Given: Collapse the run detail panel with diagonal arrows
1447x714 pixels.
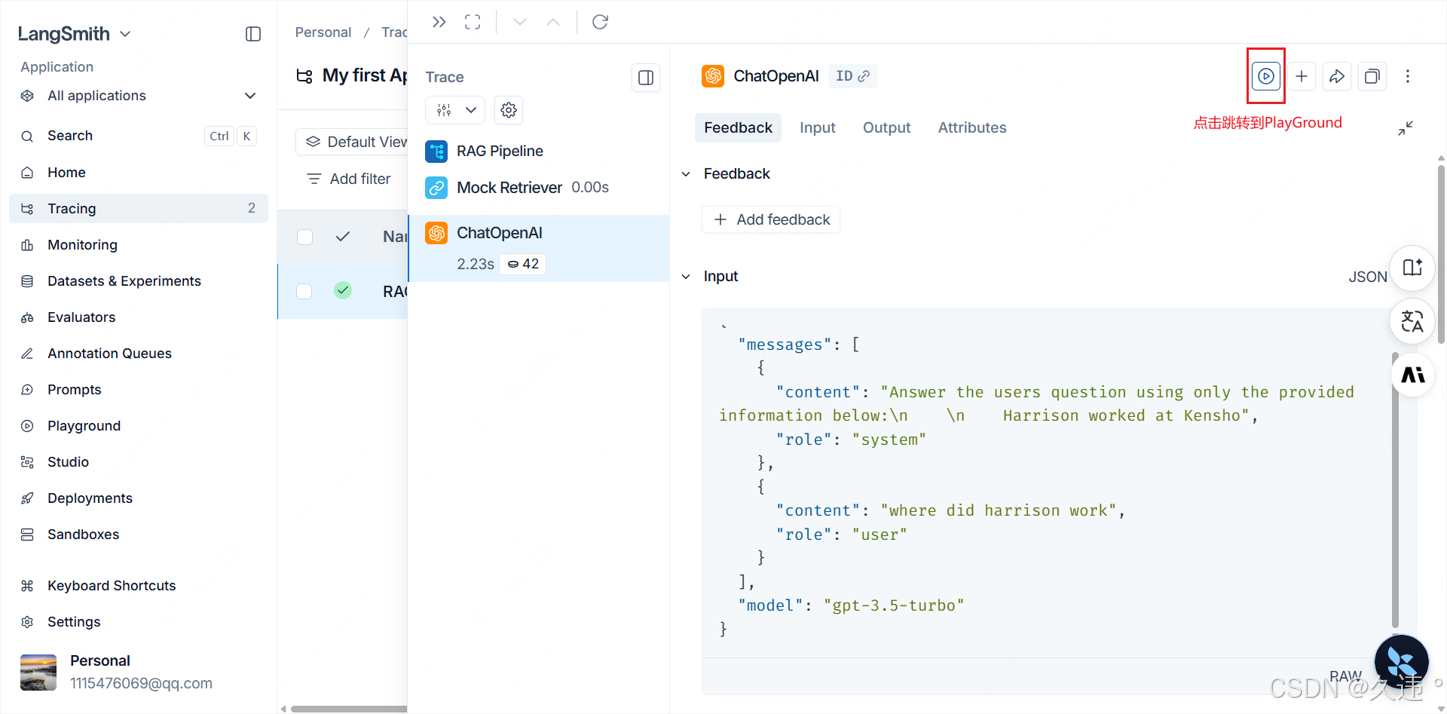Looking at the screenshot, I should click(1405, 128).
